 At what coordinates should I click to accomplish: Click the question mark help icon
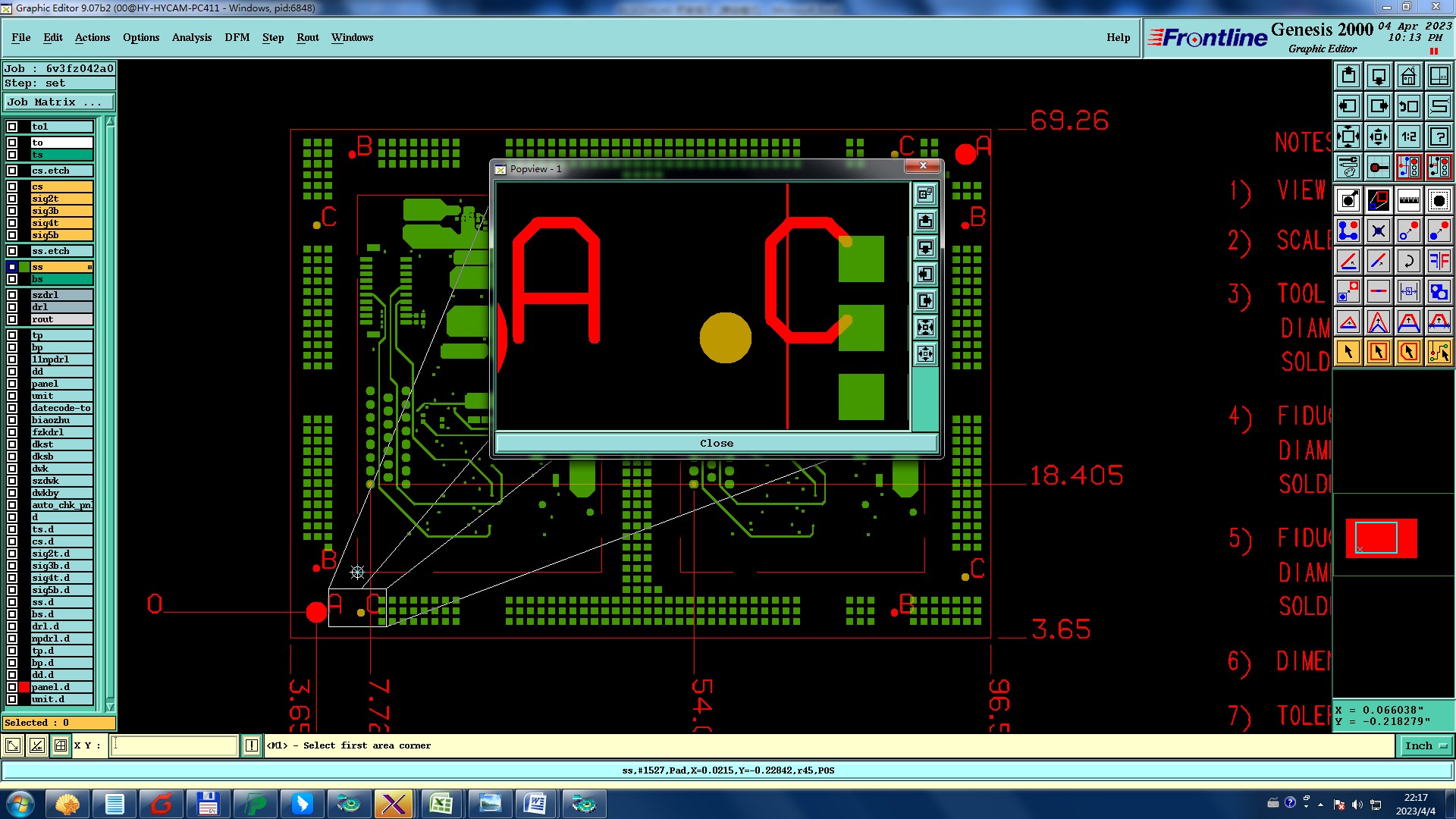coord(1439,136)
